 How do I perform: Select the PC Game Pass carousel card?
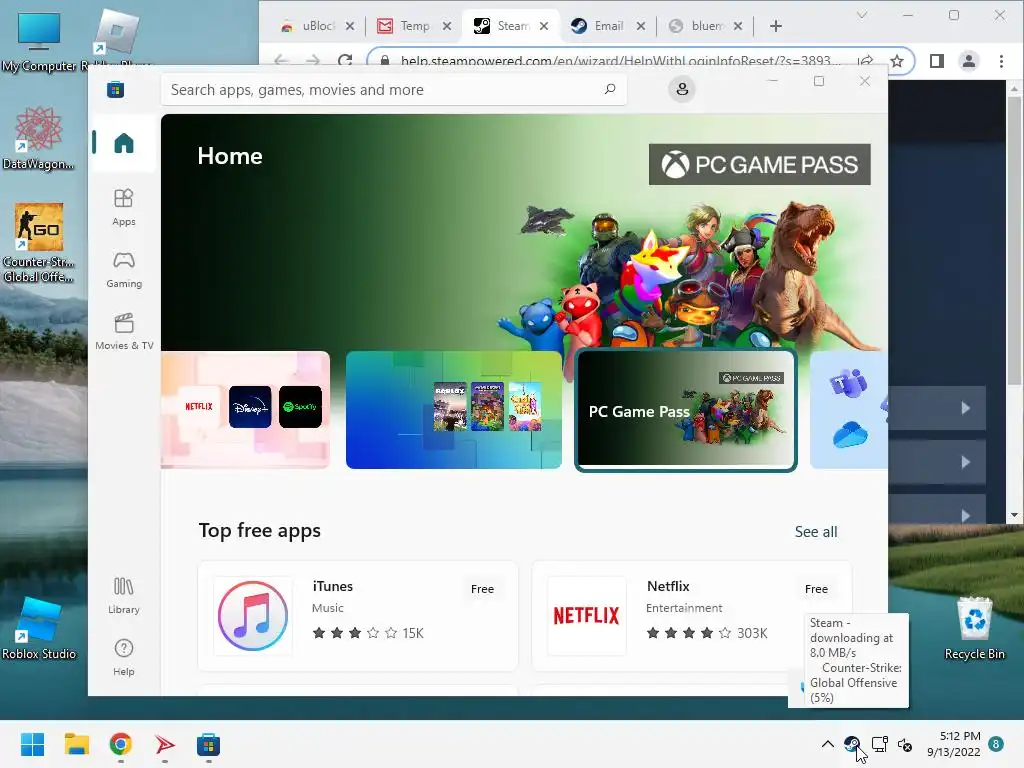686,409
